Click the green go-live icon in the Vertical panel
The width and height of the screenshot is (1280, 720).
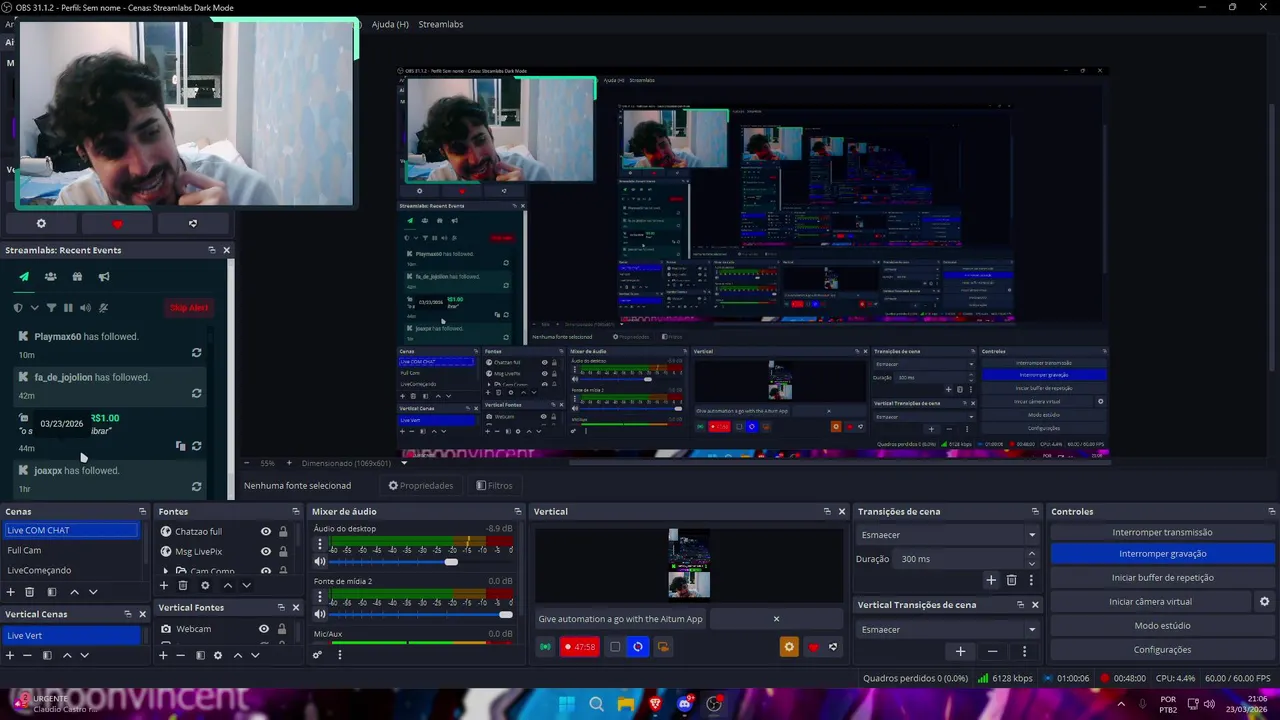click(545, 647)
